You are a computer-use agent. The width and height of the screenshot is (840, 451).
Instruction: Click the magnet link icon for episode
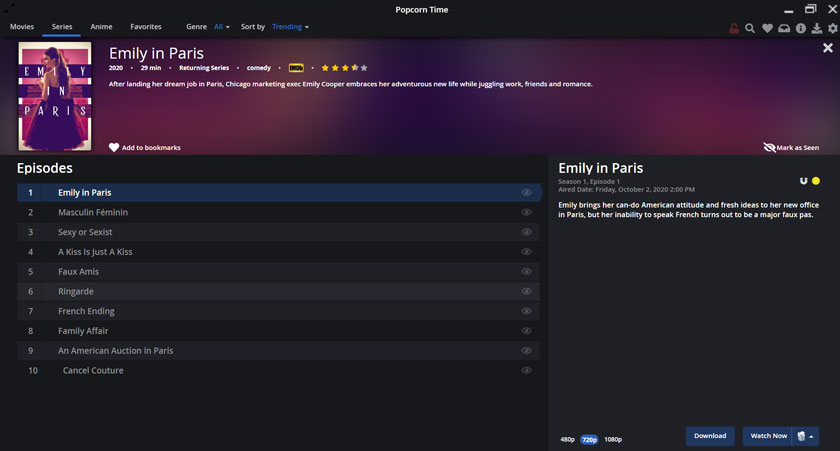803,181
